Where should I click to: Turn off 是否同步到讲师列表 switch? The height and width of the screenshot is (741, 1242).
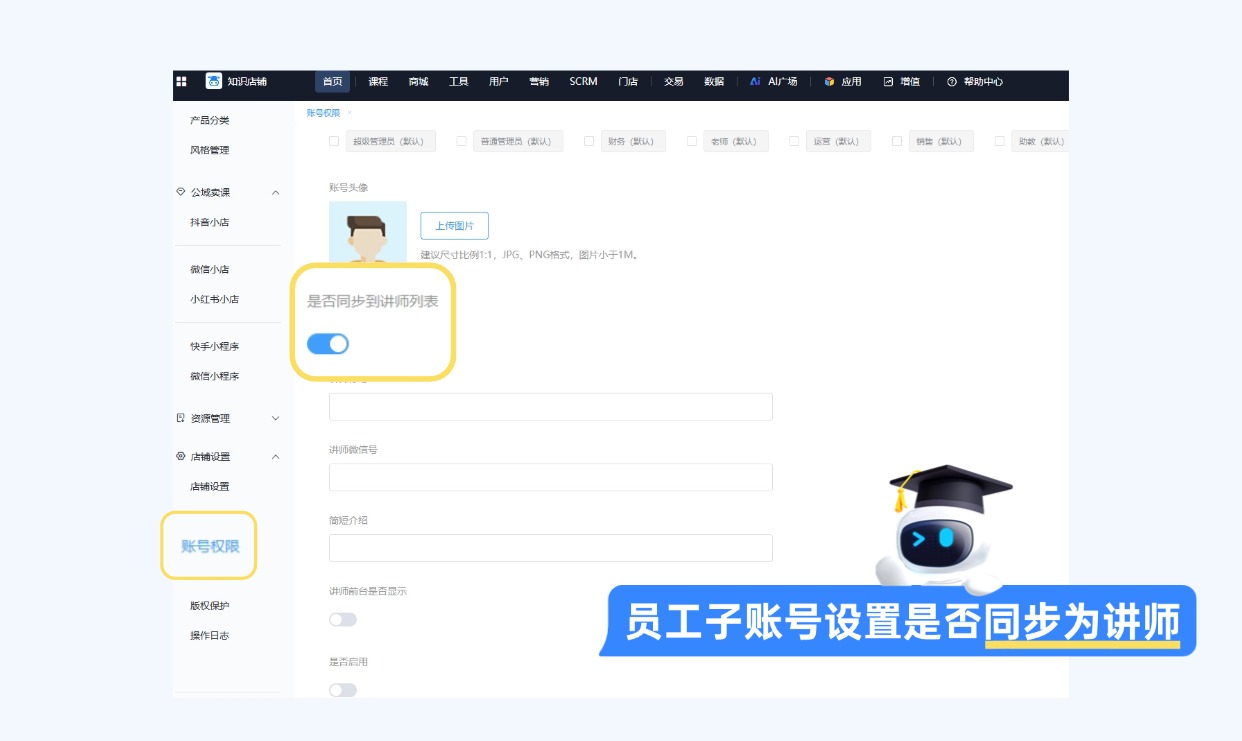tap(328, 344)
